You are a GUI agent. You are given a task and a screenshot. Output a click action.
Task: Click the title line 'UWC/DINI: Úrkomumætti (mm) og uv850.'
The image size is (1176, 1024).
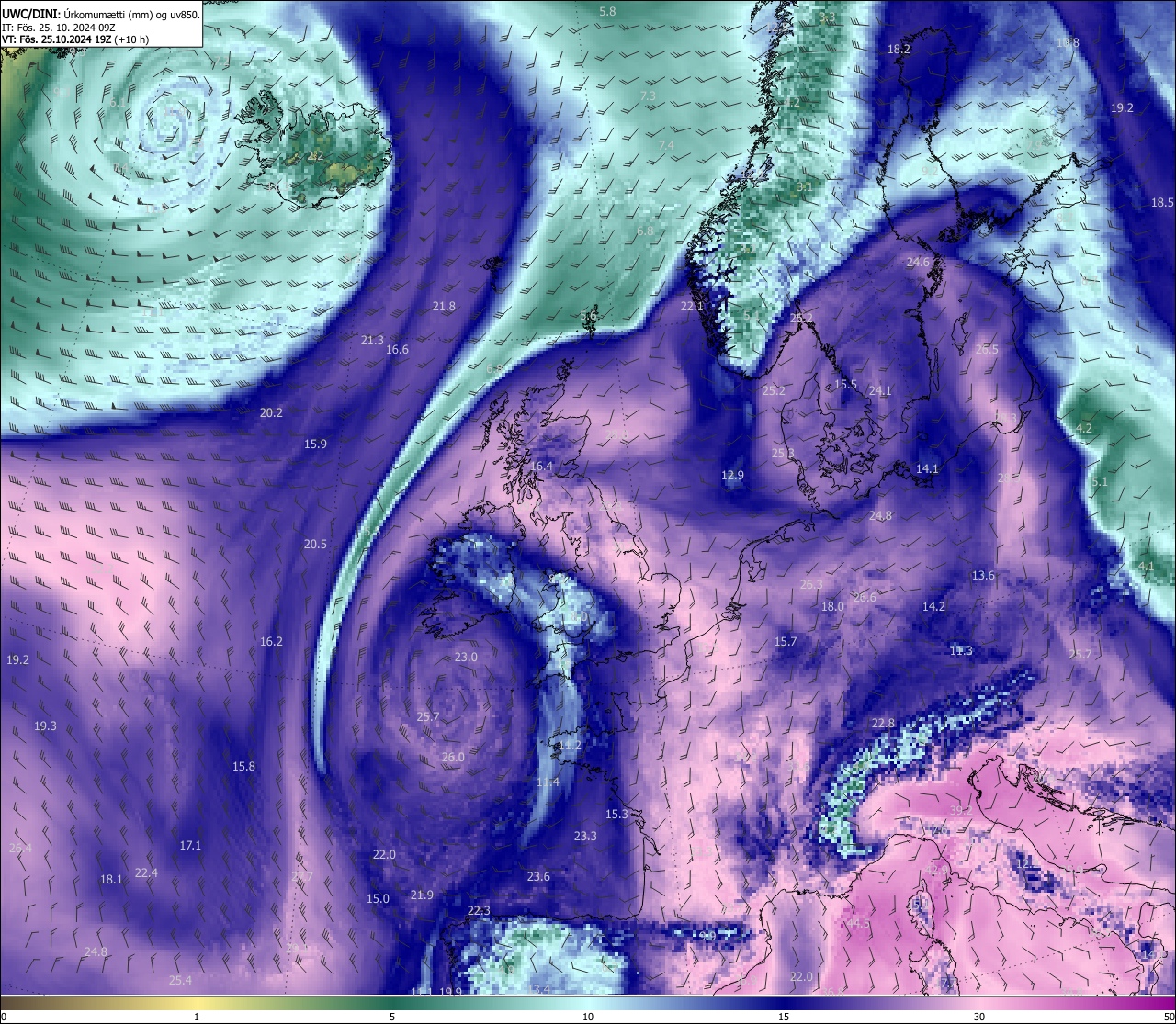(x=101, y=14)
